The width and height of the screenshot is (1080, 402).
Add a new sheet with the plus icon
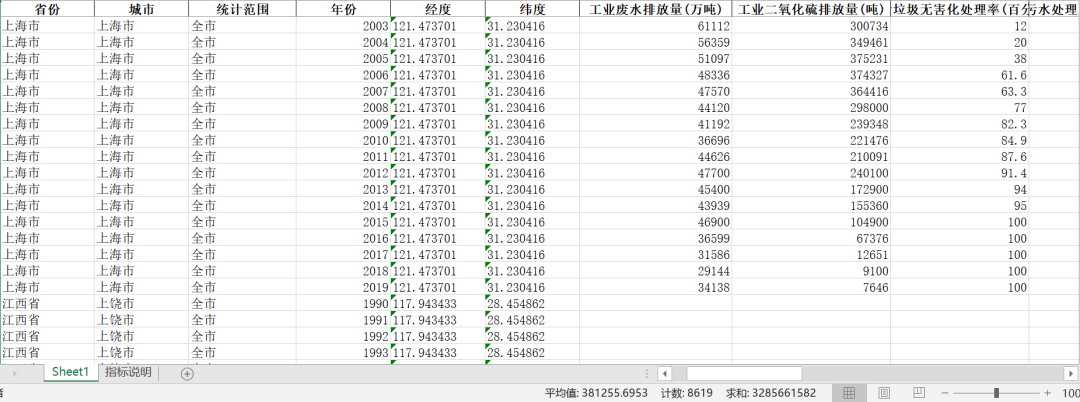click(x=187, y=374)
